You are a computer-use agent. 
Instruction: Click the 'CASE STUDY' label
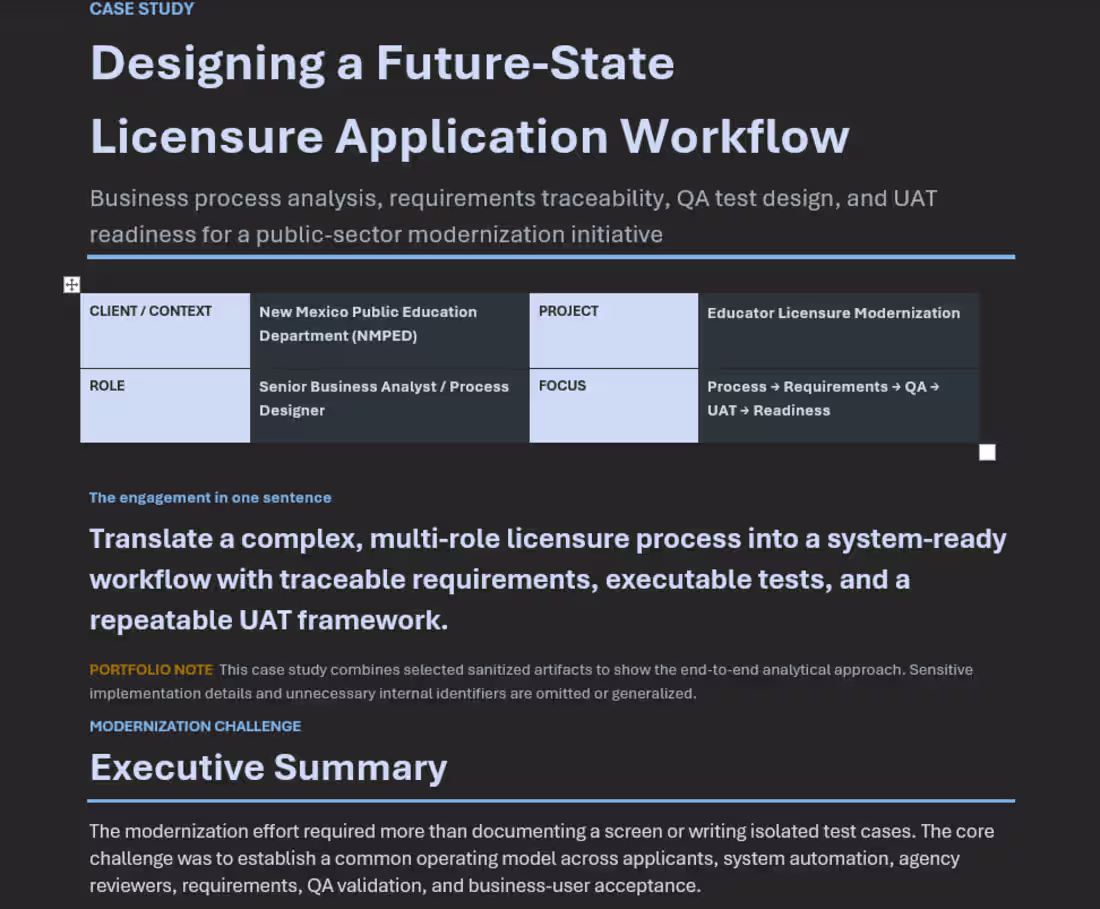142,9
